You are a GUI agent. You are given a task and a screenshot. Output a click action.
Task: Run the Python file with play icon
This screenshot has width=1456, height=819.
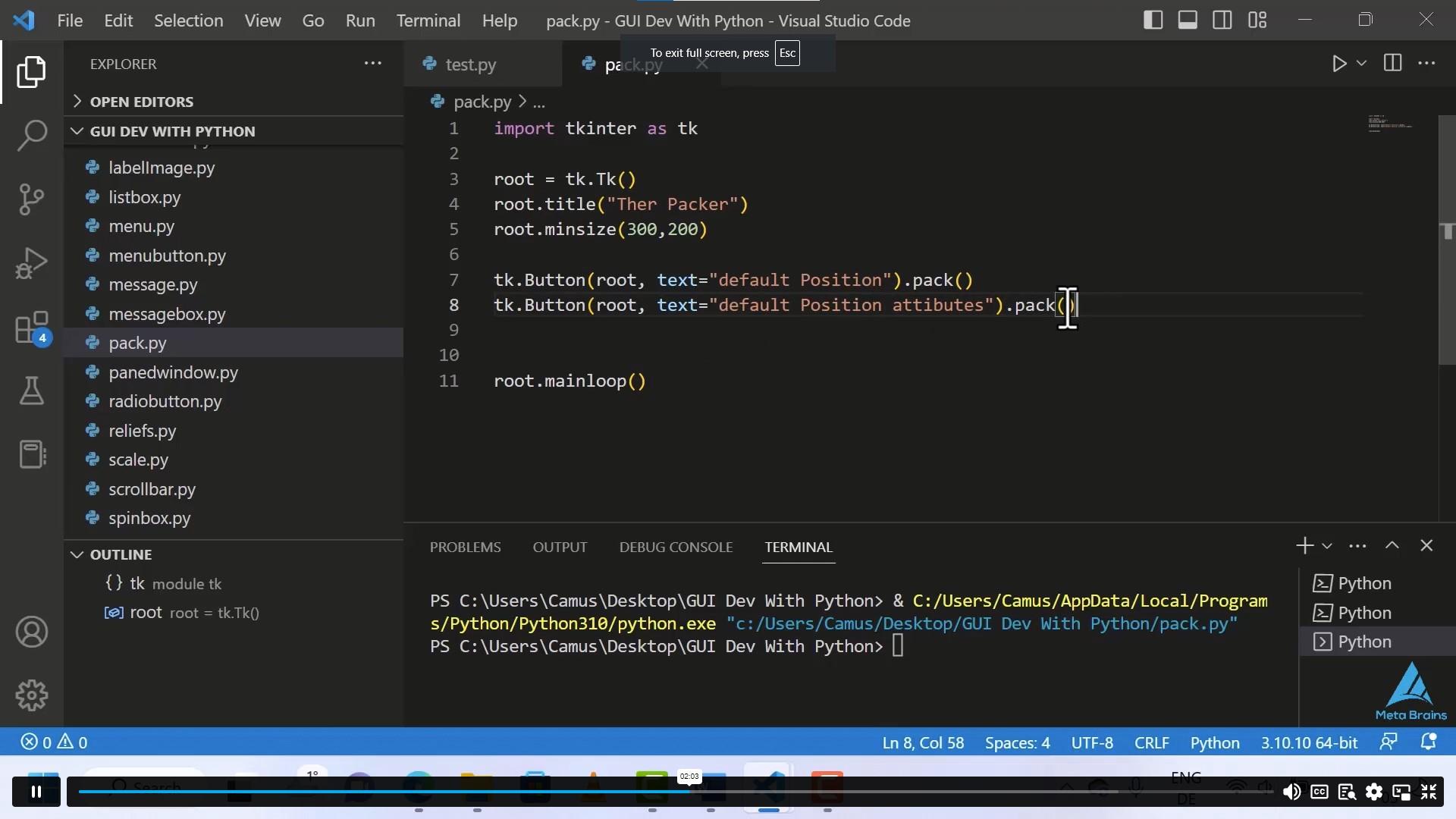(x=1339, y=64)
